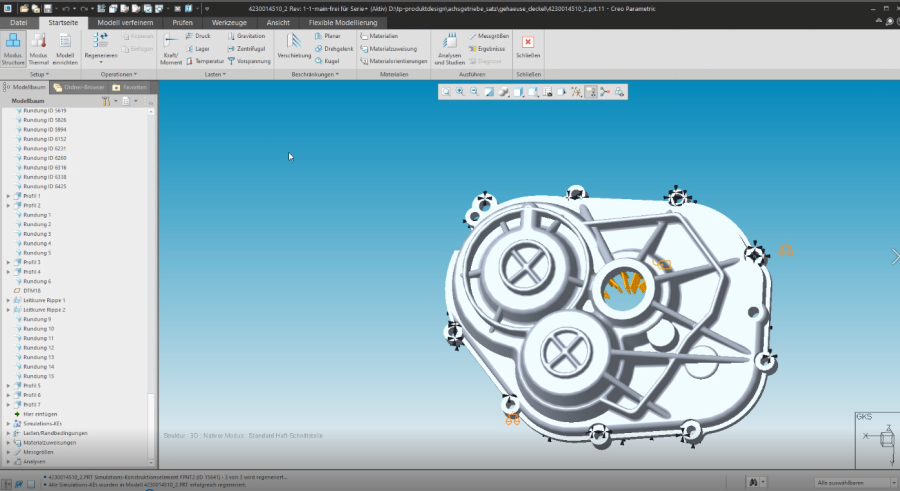Click the zoom in magnifier icon
This screenshot has width=900, height=491.
460,92
